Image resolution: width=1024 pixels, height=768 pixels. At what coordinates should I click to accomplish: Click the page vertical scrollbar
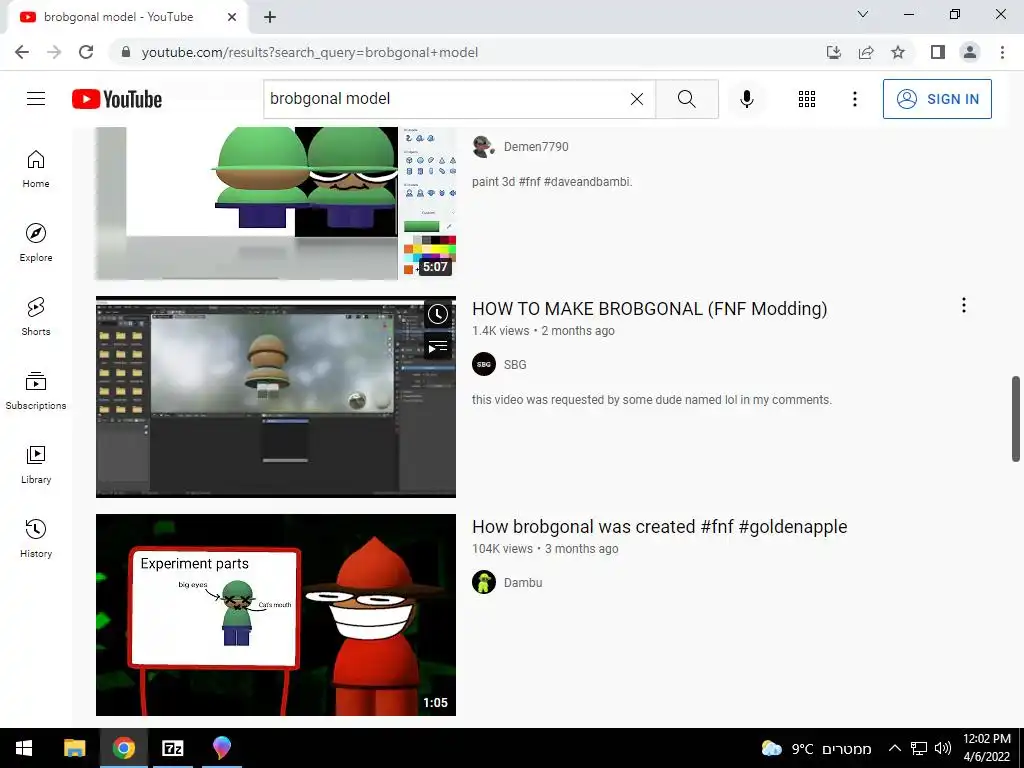pyautogui.click(x=1016, y=419)
